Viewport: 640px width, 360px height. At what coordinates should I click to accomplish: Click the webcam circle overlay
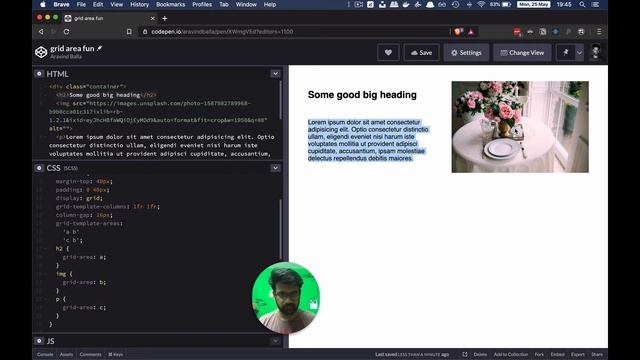(286, 298)
